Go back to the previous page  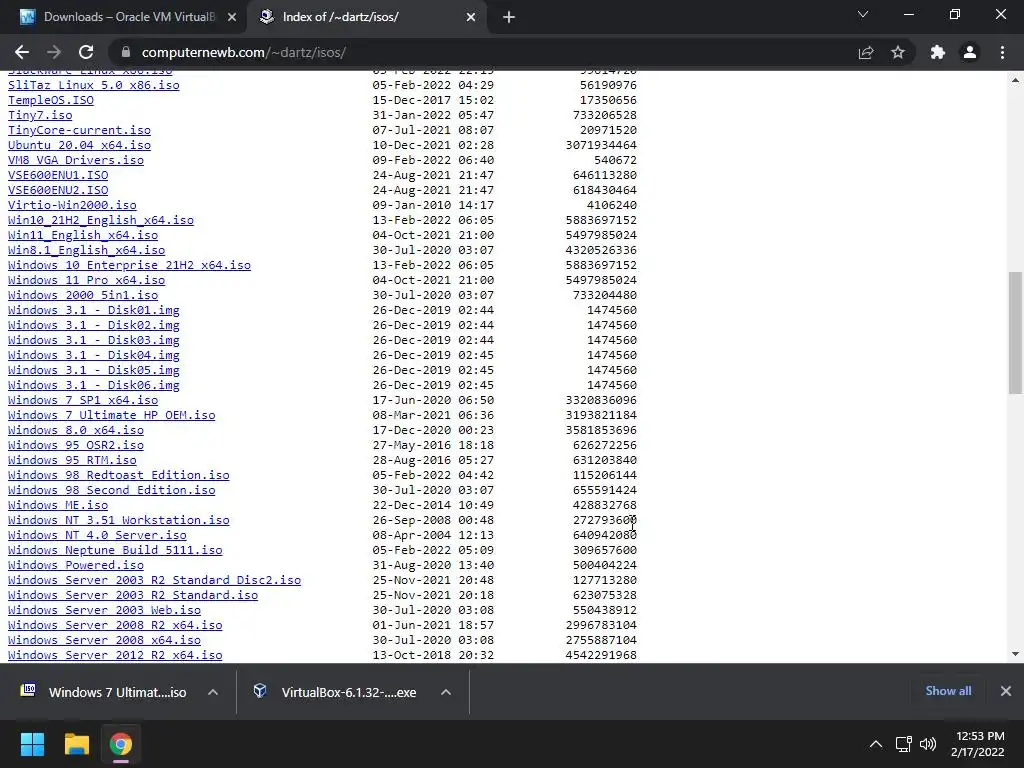pos(22,52)
